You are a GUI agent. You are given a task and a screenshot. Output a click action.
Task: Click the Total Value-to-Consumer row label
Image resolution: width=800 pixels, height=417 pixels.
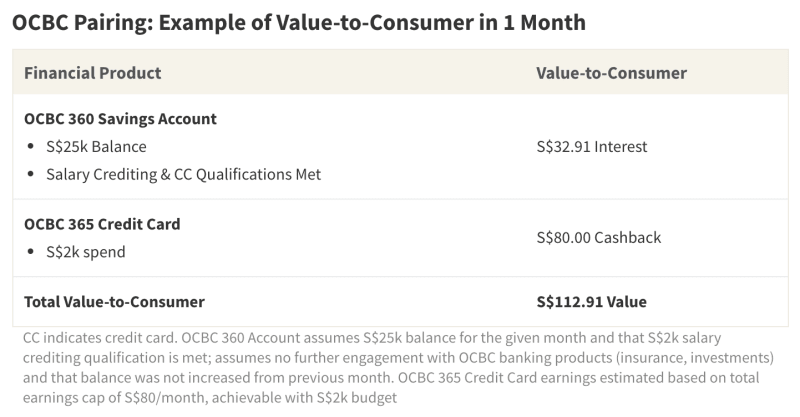coord(114,301)
